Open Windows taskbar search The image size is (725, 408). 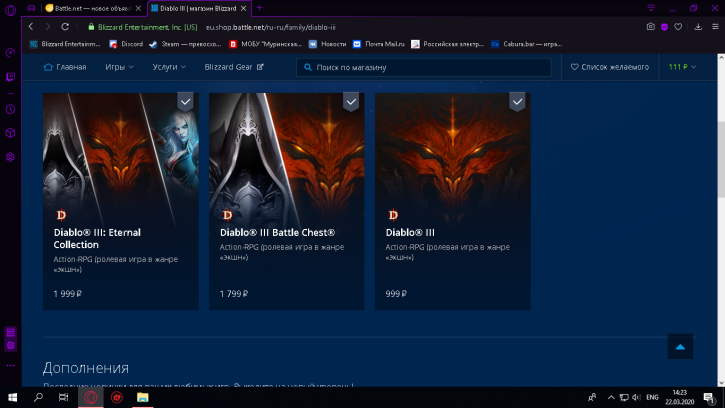click(x=38, y=397)
